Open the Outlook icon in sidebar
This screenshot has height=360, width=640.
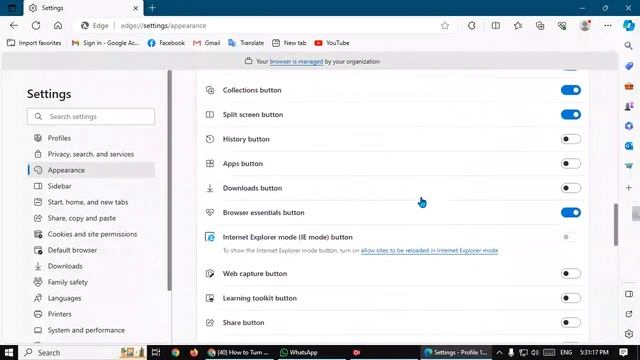[629, 146]
